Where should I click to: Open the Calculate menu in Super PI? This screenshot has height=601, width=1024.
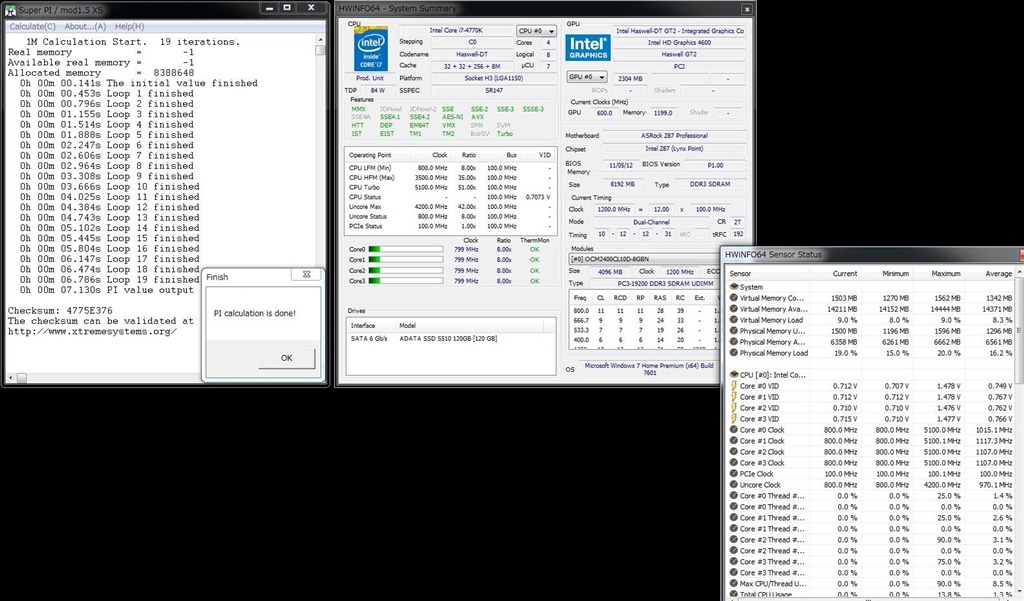click(33, 26)
